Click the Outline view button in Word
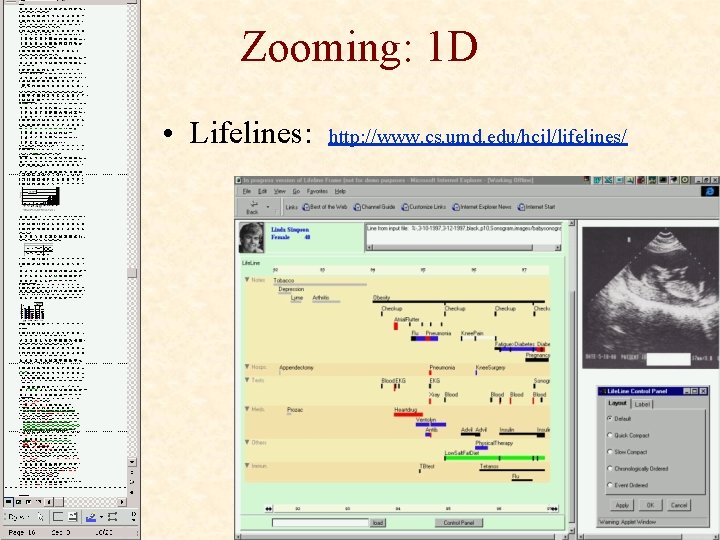Viewport: 720px width, 540px height. click(x=39, y=501)
